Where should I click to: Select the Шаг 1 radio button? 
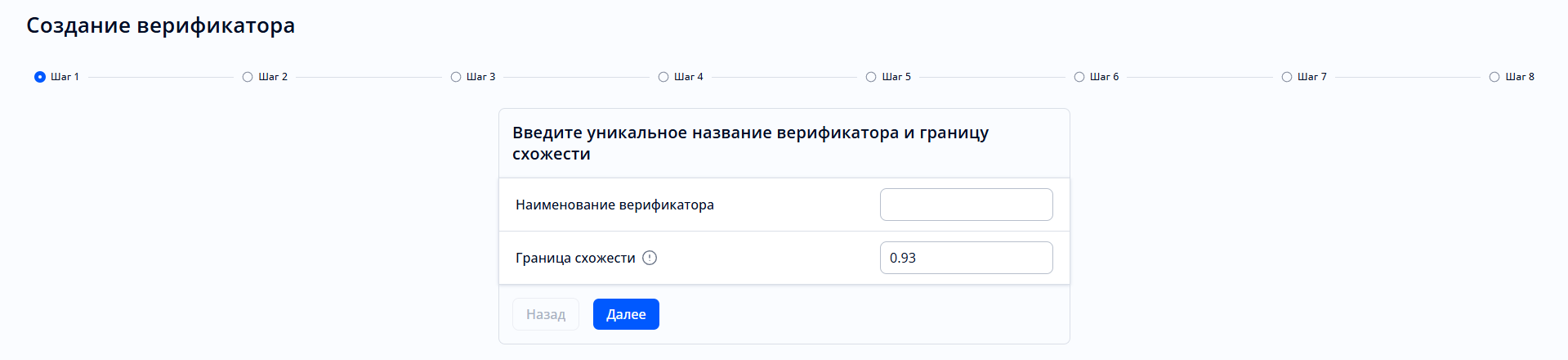point(40,77)
